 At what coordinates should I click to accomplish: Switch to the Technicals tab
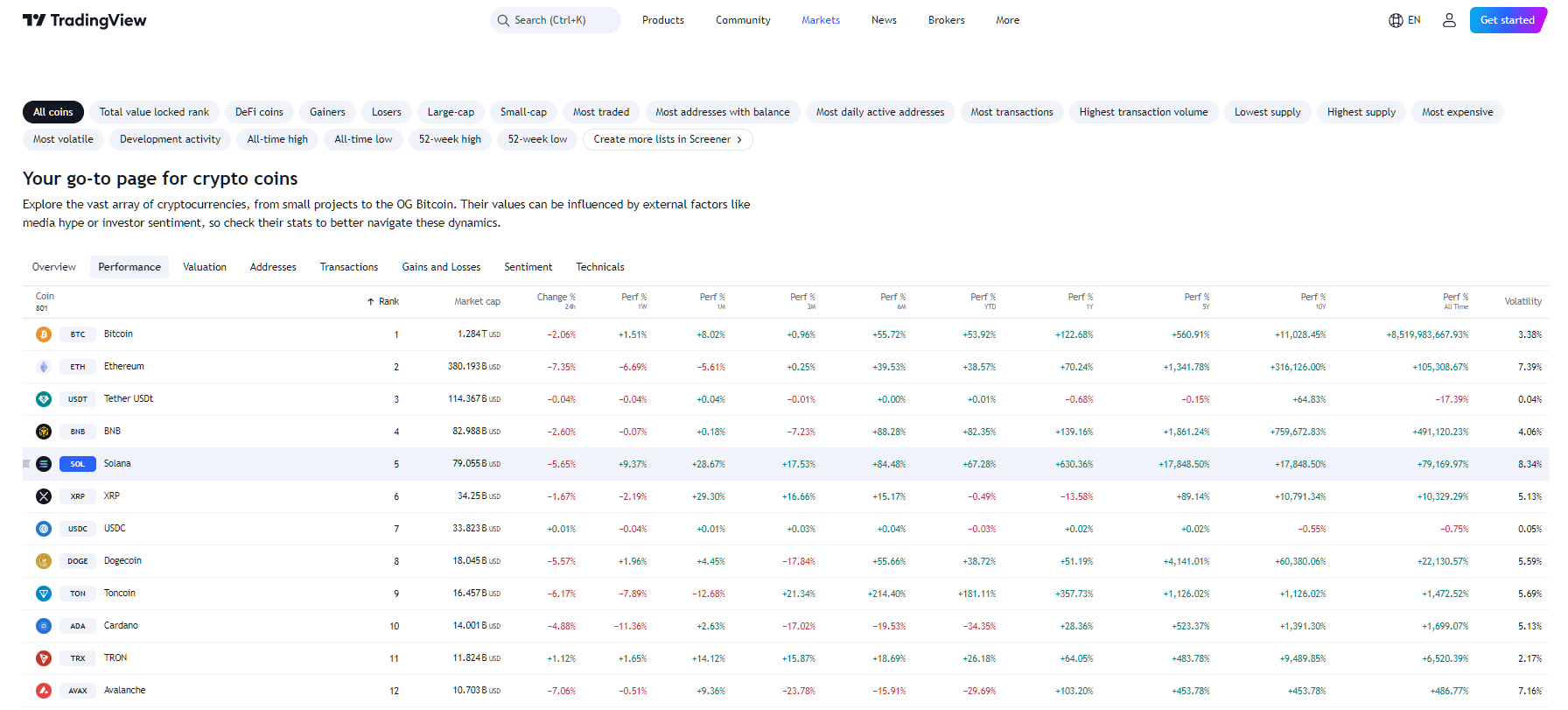600,267
